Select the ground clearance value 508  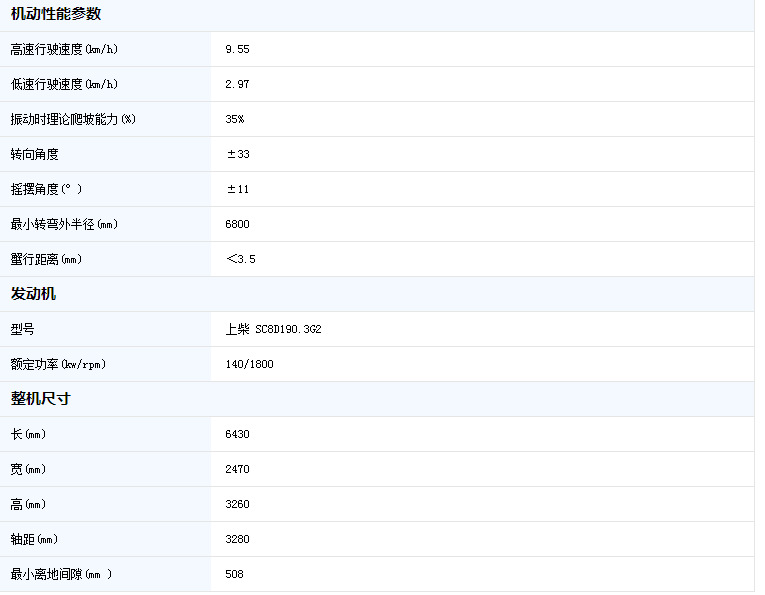pyautogui.click(x=234, y=574)
